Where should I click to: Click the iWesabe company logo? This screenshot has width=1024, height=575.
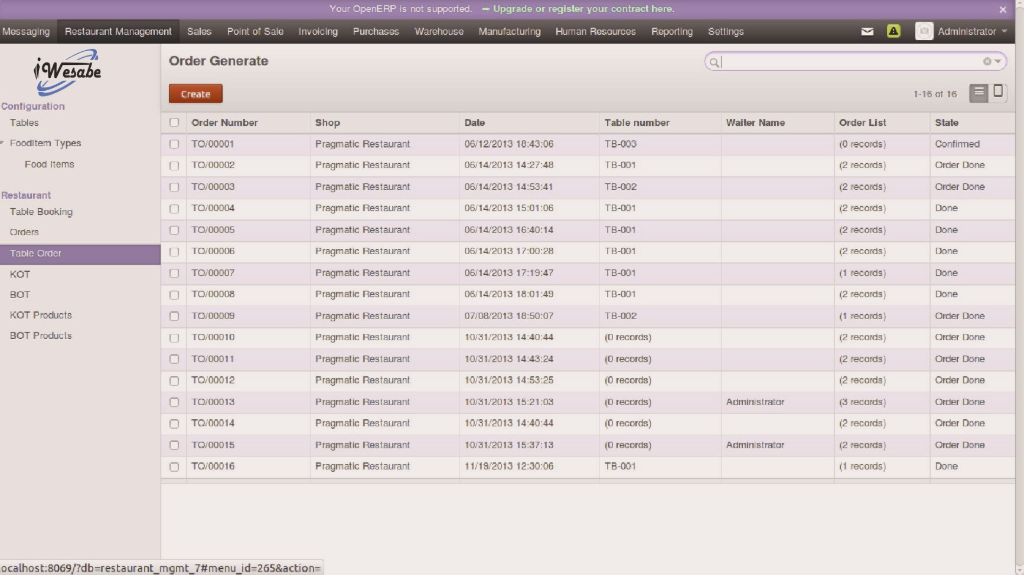point(67,73)
